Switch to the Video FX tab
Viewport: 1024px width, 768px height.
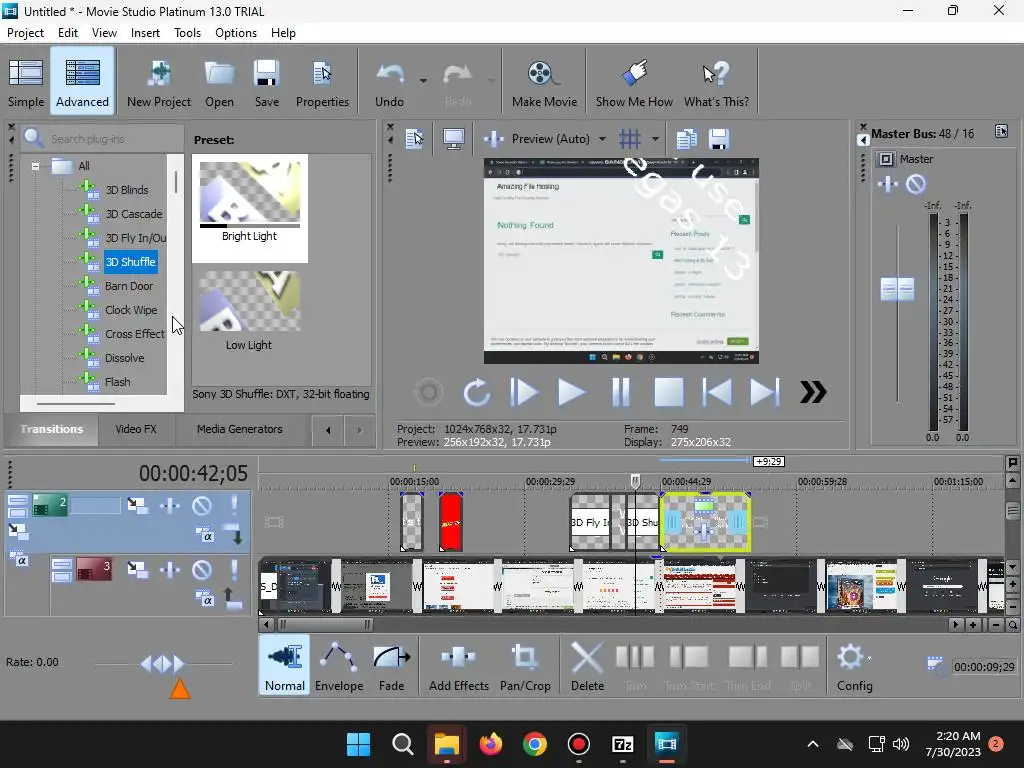coord(136,429)
